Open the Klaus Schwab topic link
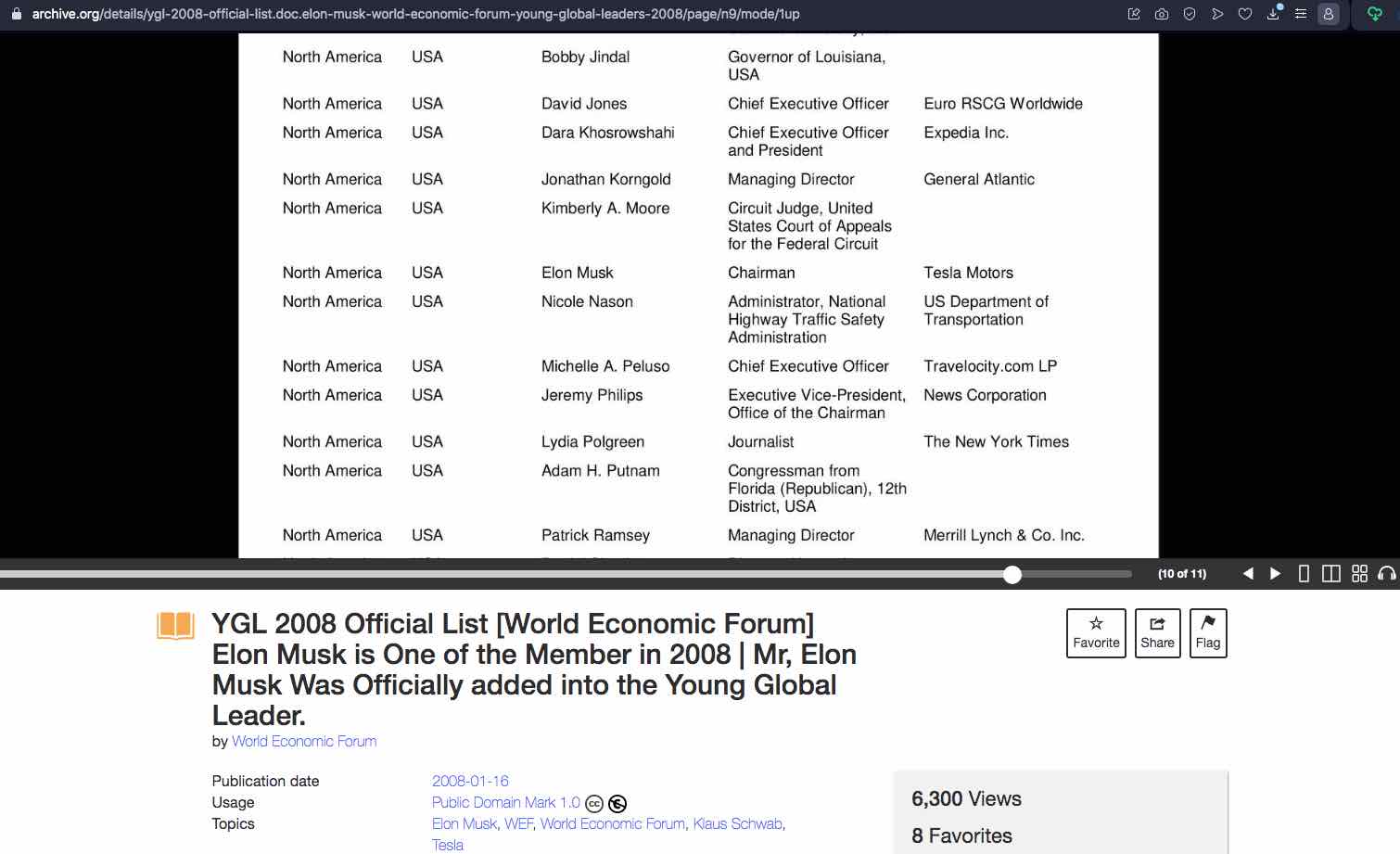The image size is (1400, 854). tap(738, 823)
